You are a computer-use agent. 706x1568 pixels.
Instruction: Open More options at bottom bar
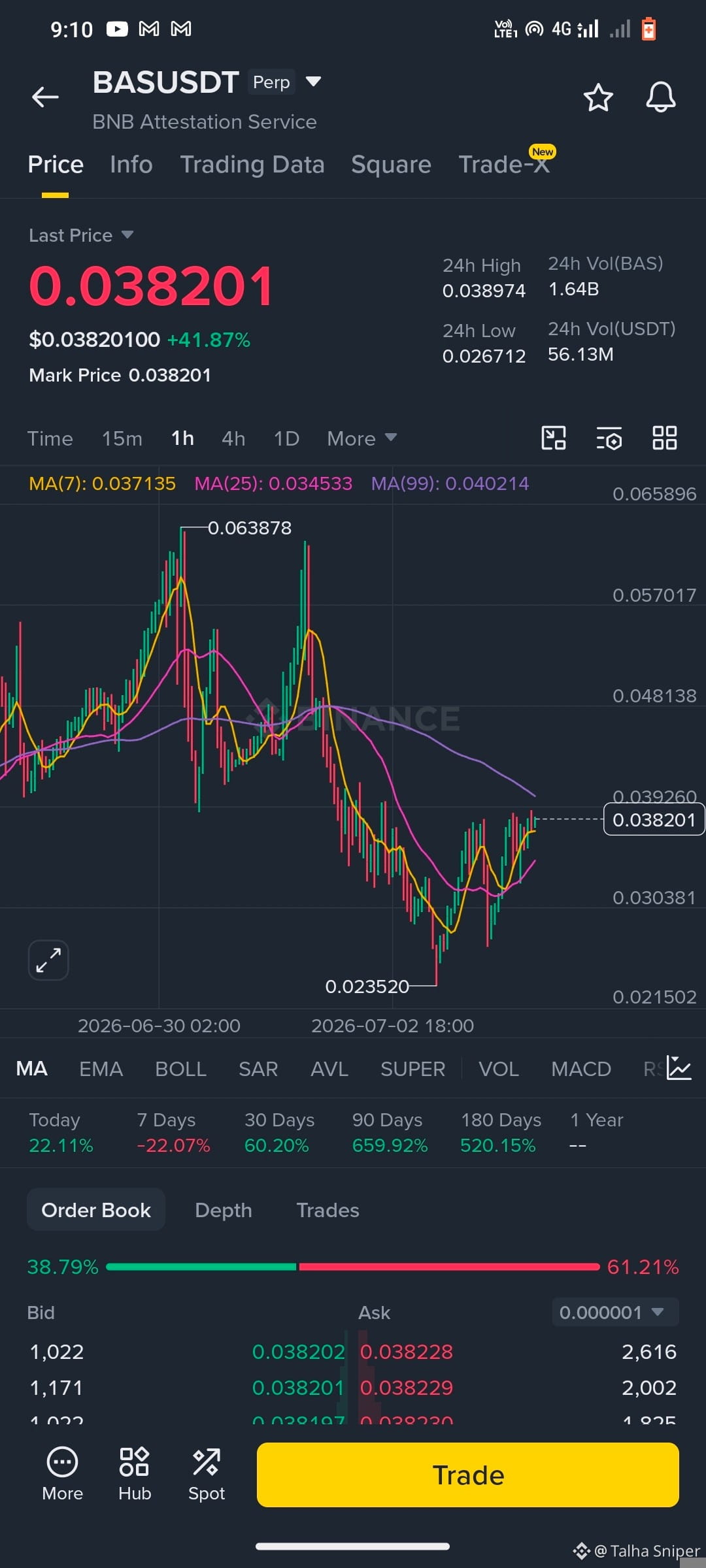pyautogui.click(x=62, y=1475)
